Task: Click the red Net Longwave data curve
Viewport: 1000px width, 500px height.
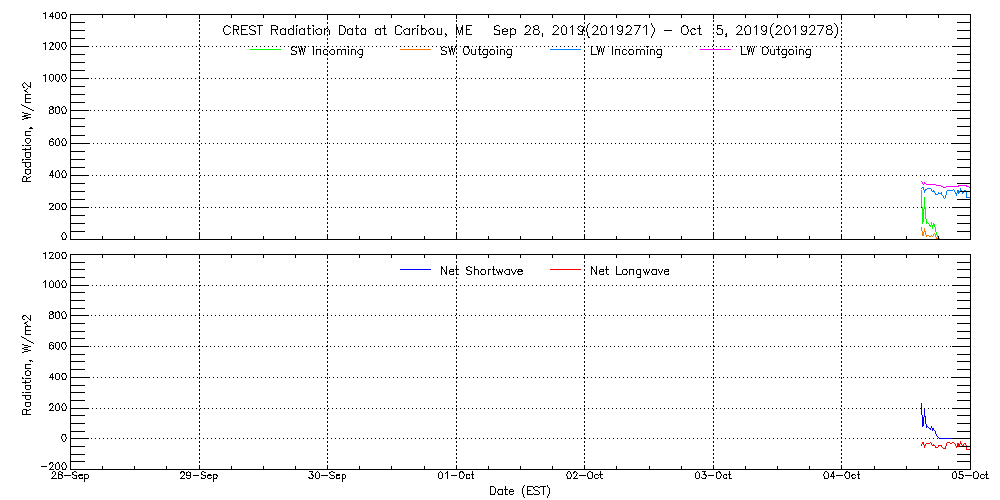Action: click(946, 445)
